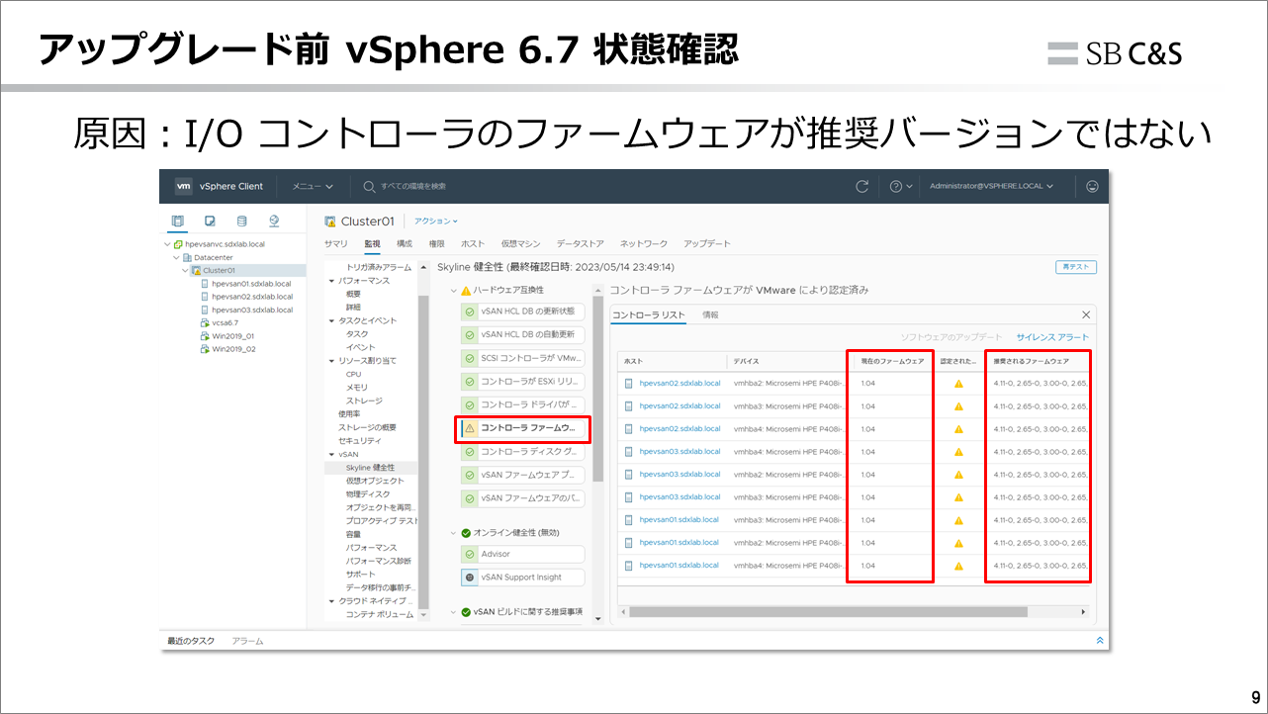Sort by the デバイス column header
Viewport: 1268px width, 714px height.
746,360
